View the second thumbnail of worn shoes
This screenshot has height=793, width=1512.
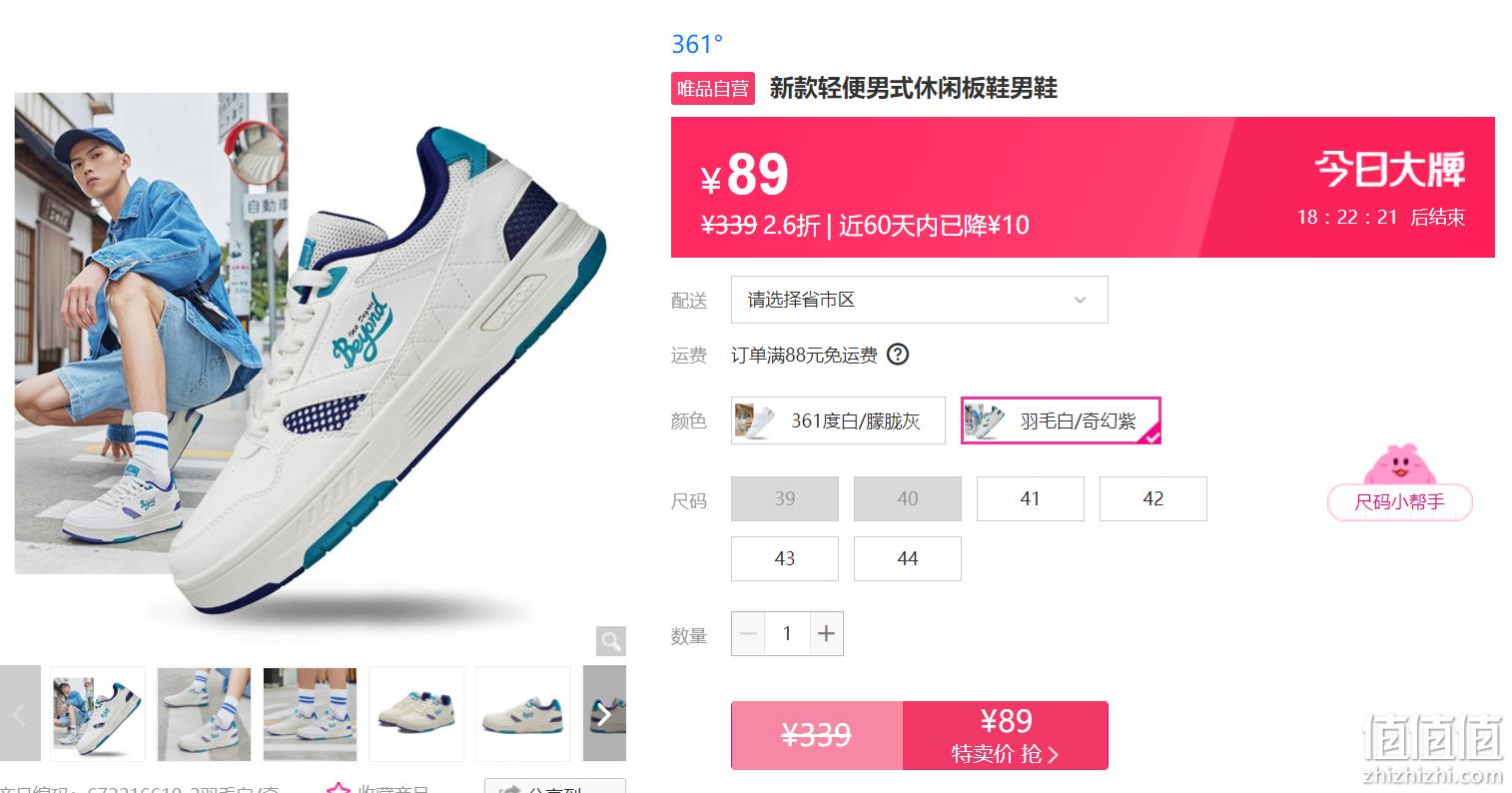point(204,714)
